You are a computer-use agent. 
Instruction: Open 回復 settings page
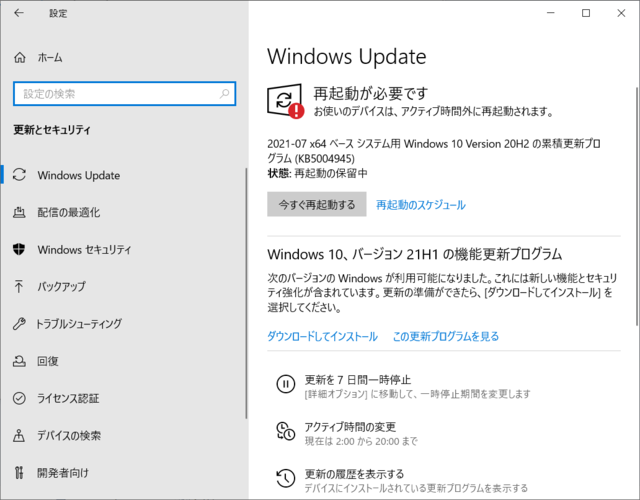48,361
